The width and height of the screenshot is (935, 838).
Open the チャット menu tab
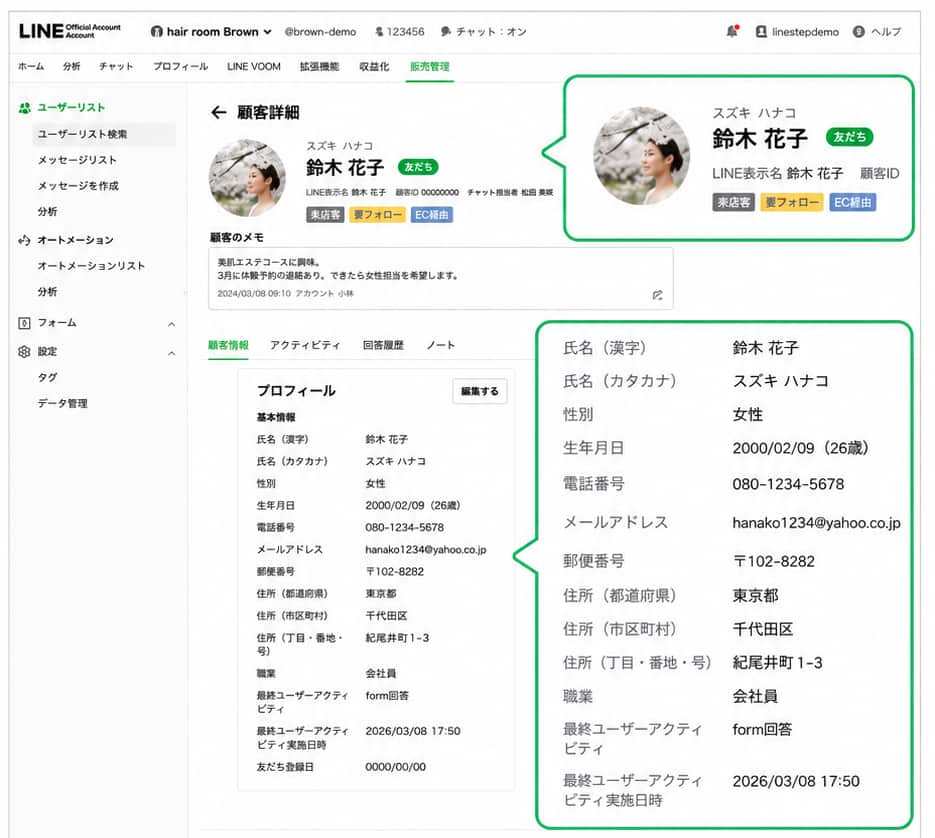[116, 66]
